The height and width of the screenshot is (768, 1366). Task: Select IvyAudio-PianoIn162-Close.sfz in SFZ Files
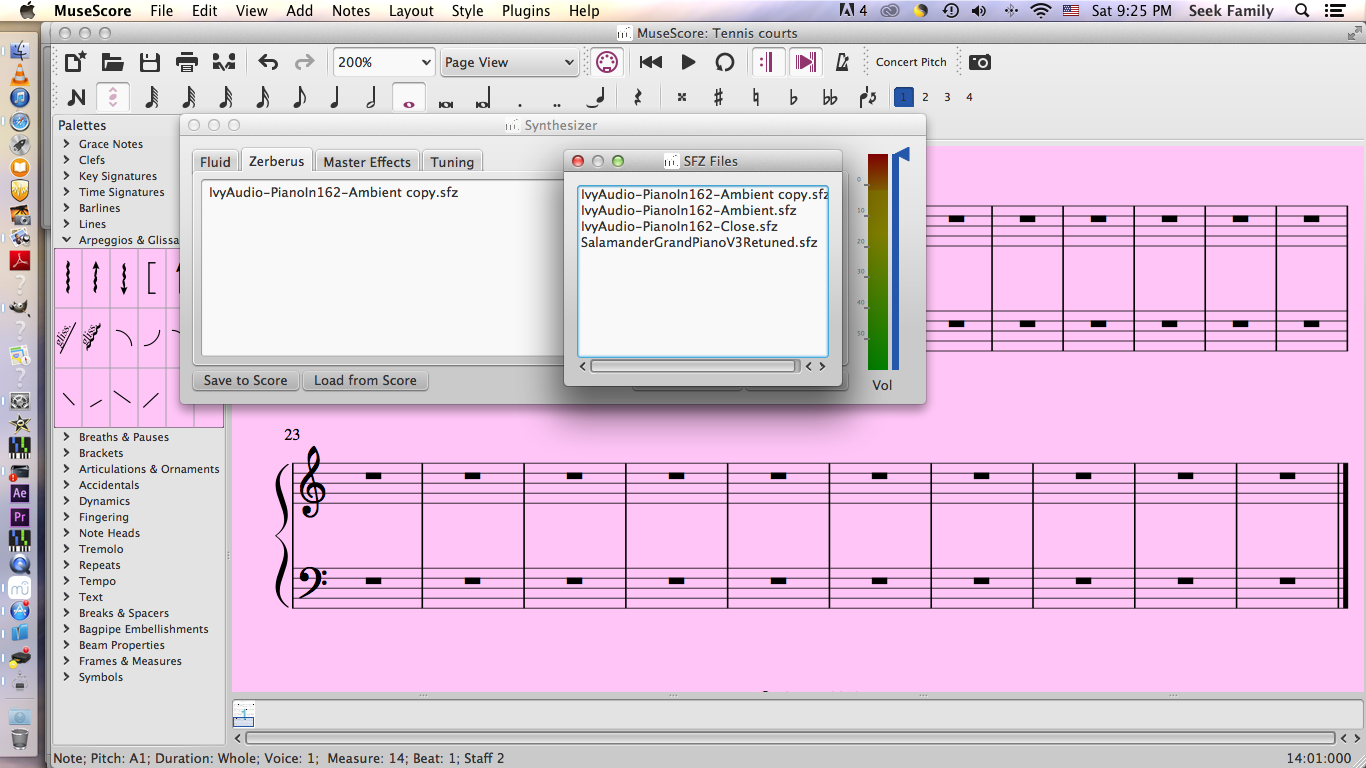[679, 226]
